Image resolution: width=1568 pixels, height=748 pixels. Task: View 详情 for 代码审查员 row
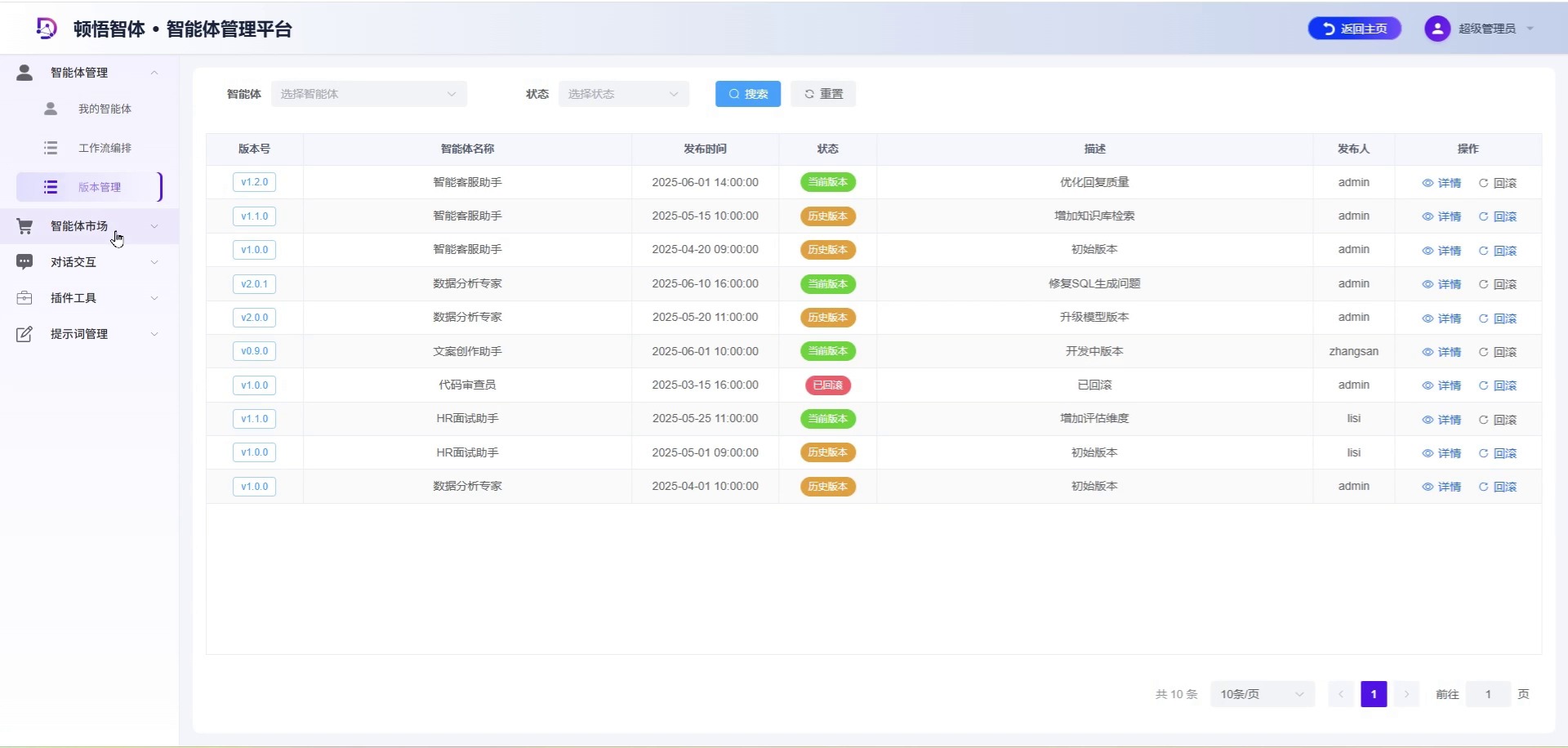click(1441, 385)
